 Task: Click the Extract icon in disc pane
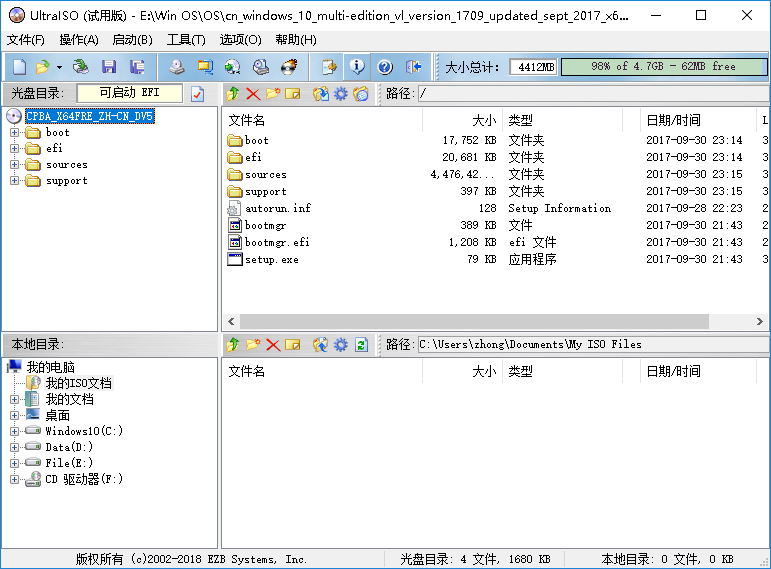pos(321,93)
